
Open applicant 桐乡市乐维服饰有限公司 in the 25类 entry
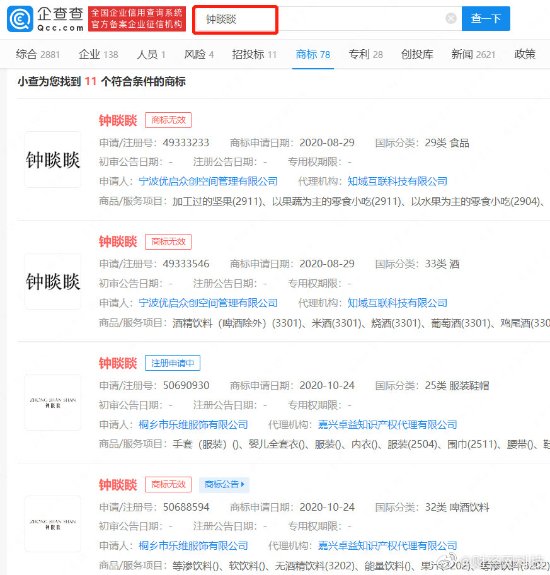(193, 425)
